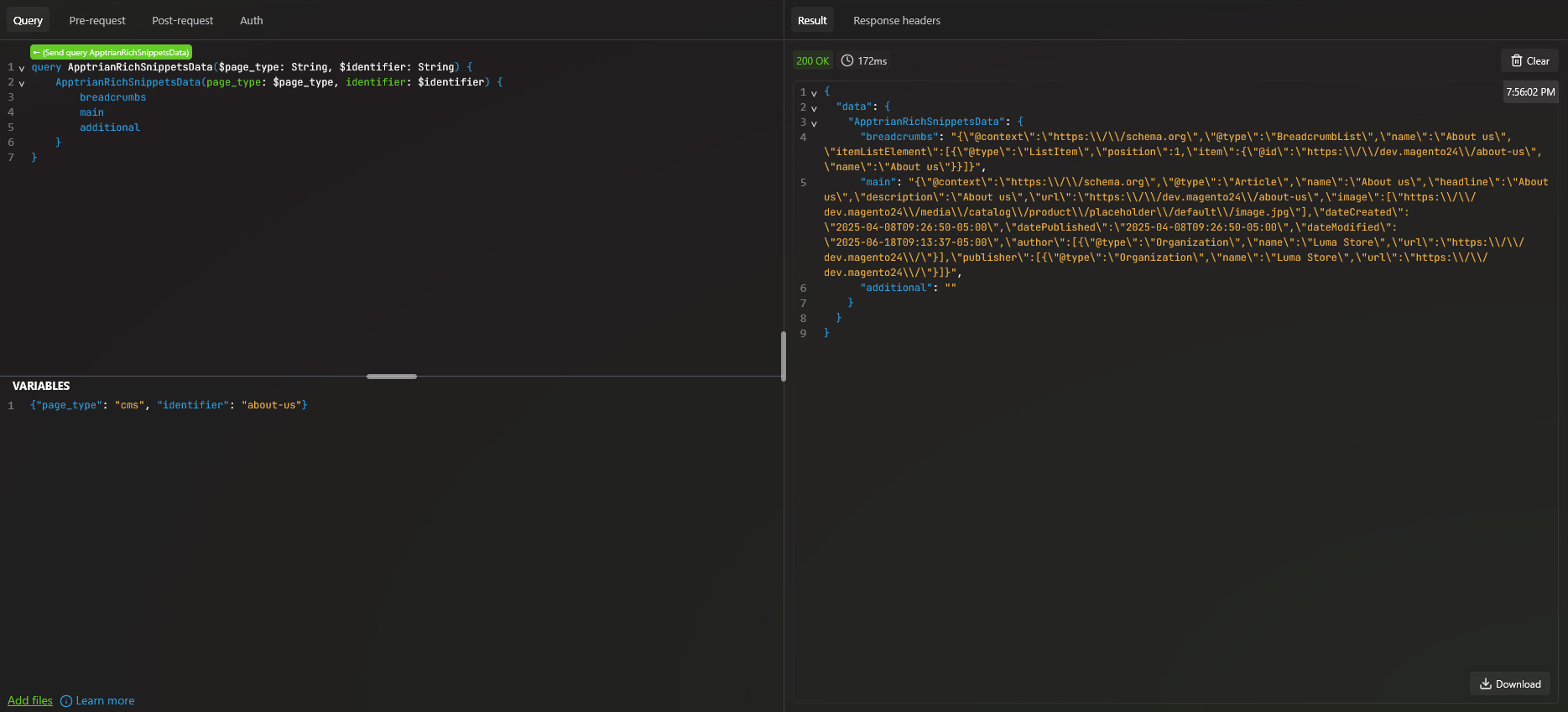Screen dimensions: 1568x712
Task: Click the variables panel resize handle
Action: point(392,377)
